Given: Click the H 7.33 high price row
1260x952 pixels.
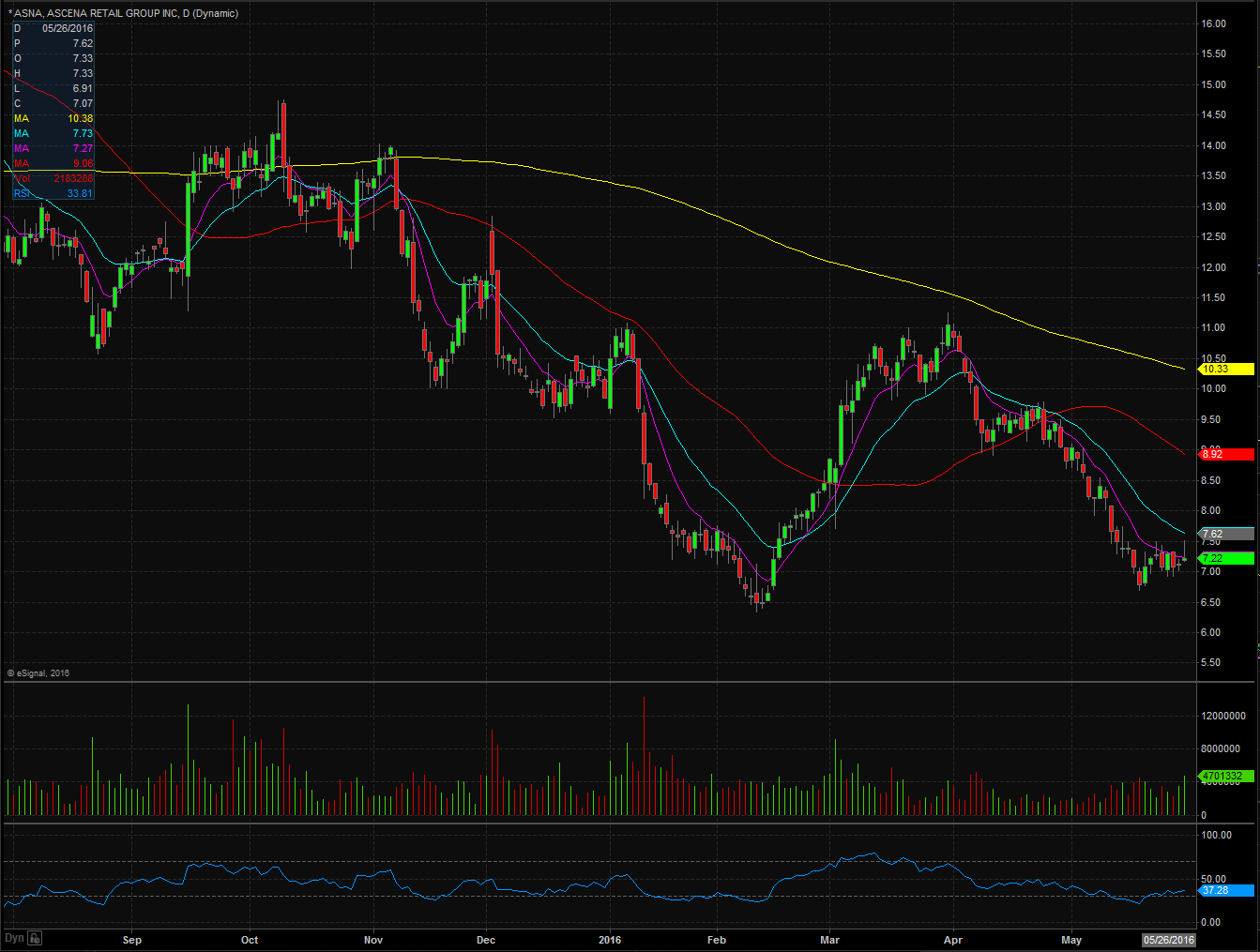Looking at the screenshot, I should coord(53,73).
